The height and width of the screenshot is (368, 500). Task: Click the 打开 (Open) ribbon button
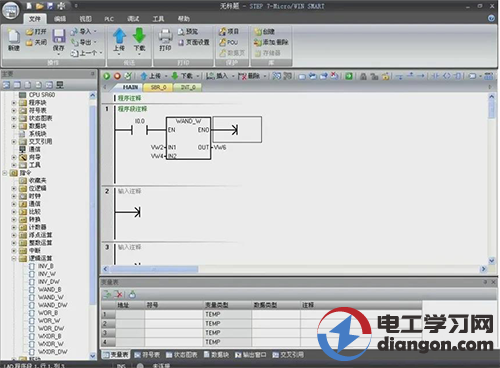36,32
